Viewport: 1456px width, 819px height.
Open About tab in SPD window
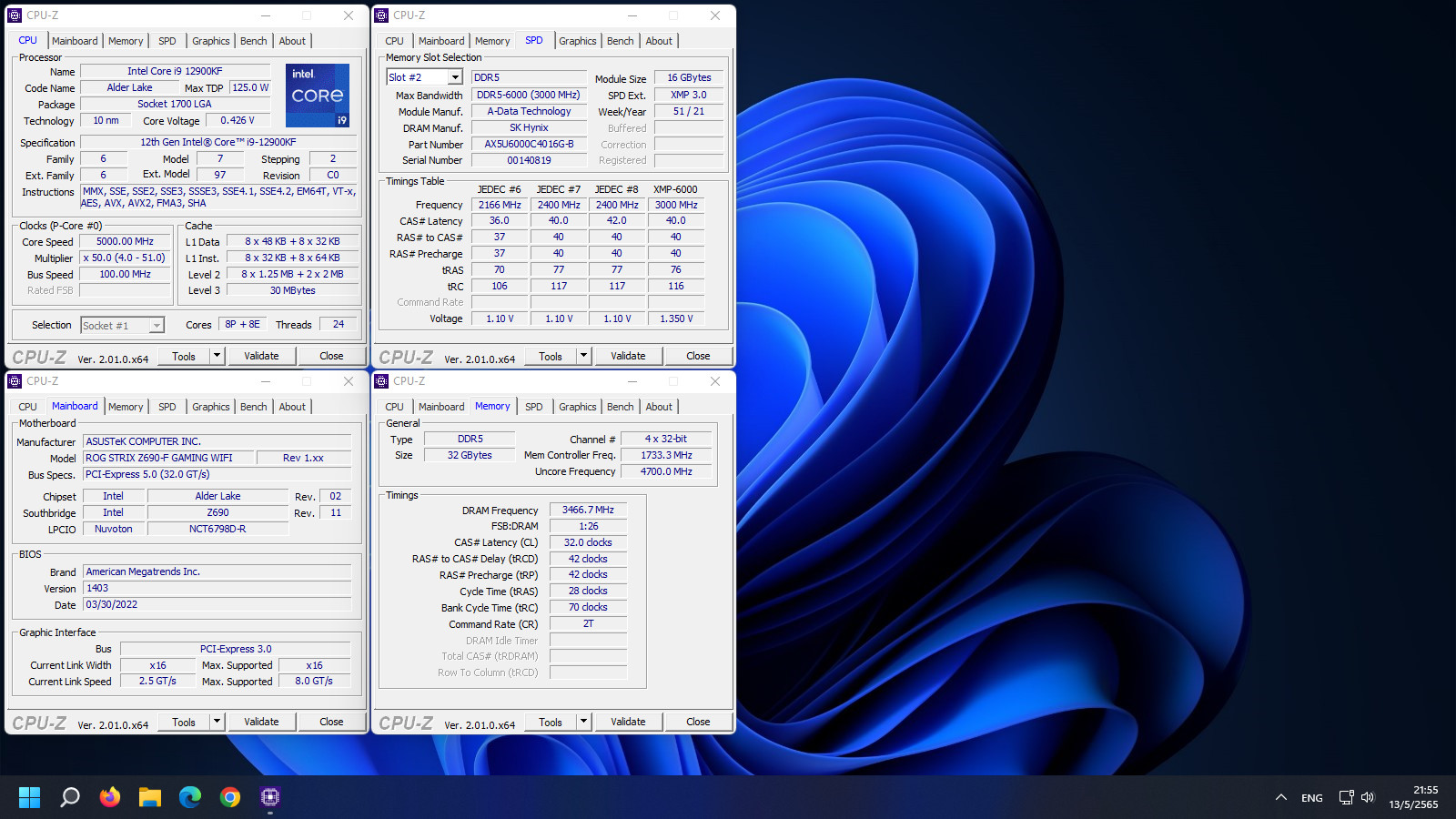659,41
